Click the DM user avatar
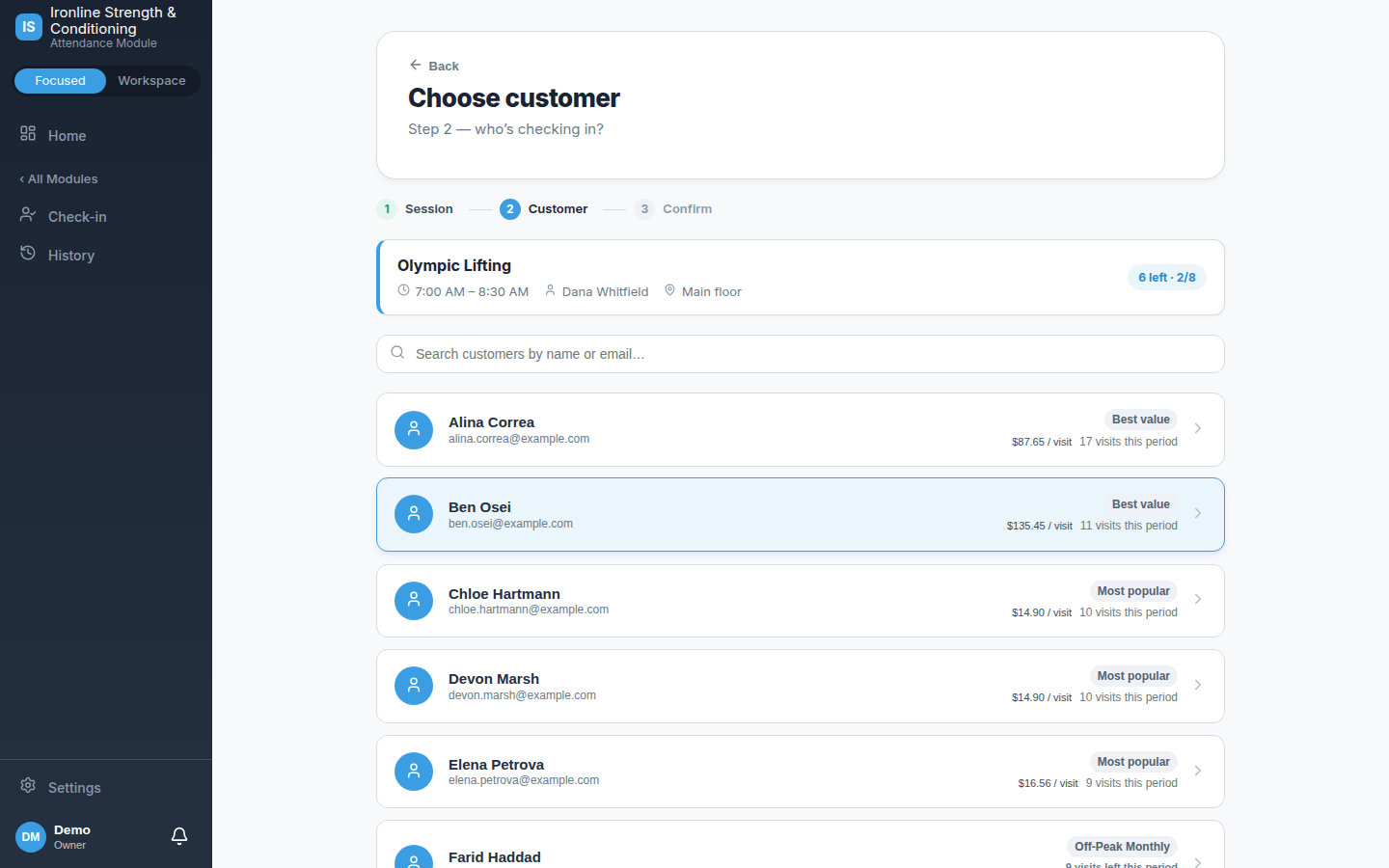The height and width of the screenshot is (868, 1389). click(x=31, y=837)
